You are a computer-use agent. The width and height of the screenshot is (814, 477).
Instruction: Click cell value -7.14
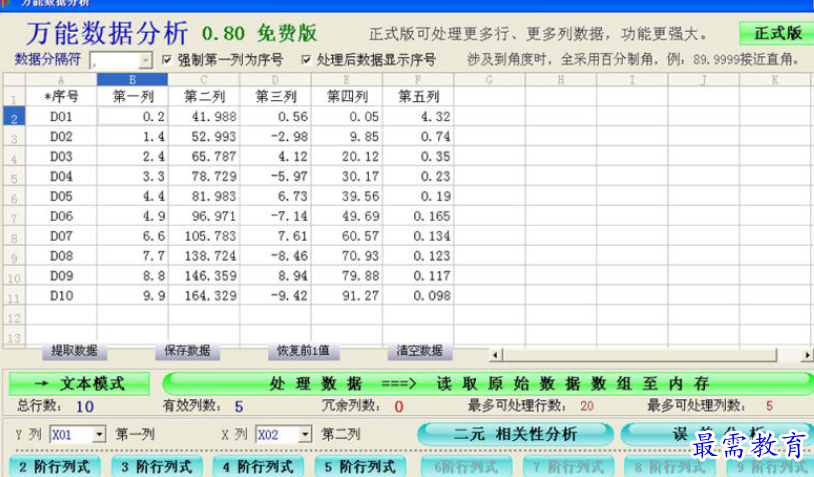point(276,216)
